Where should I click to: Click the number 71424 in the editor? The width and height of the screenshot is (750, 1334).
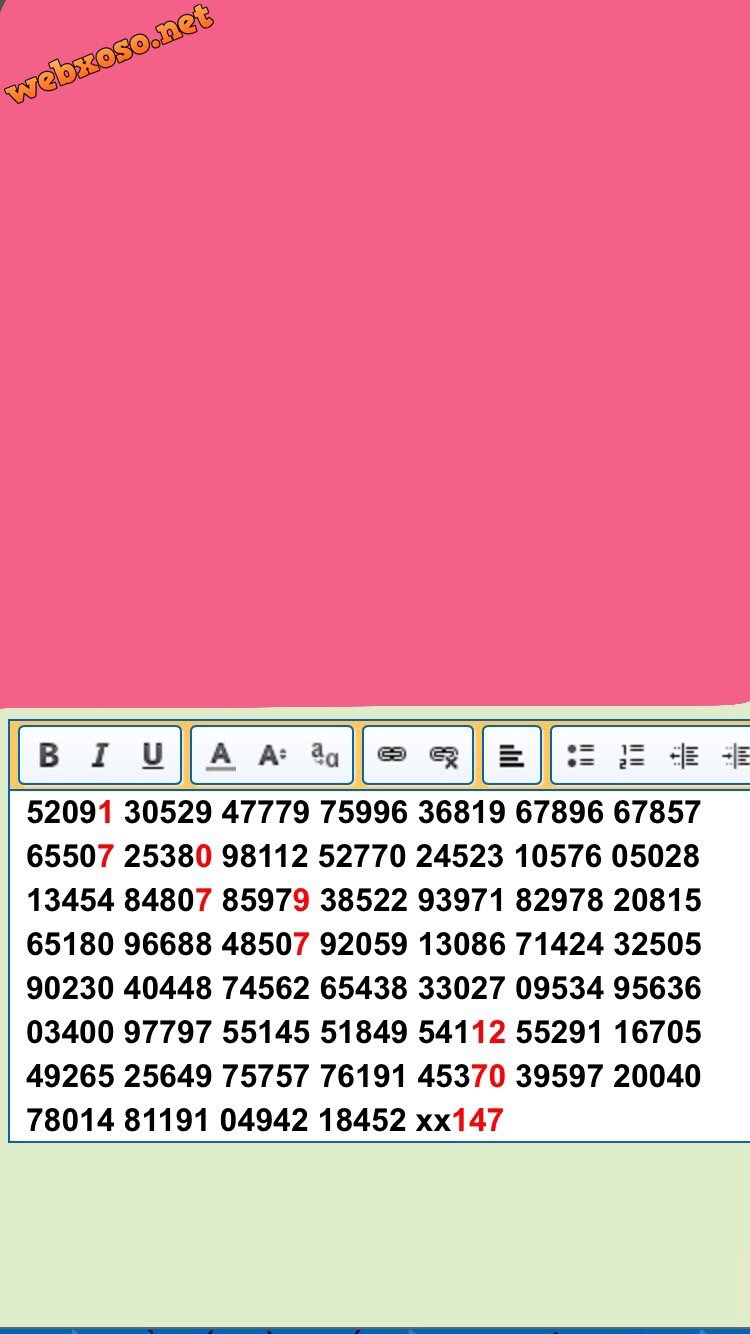(x=560, y=944)
